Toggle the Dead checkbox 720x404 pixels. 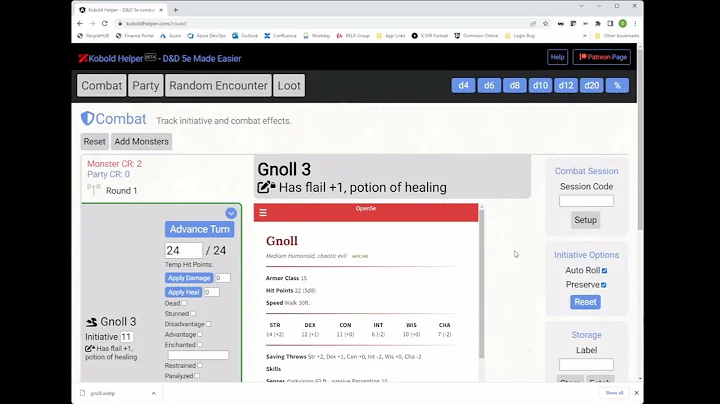[184, 303]
